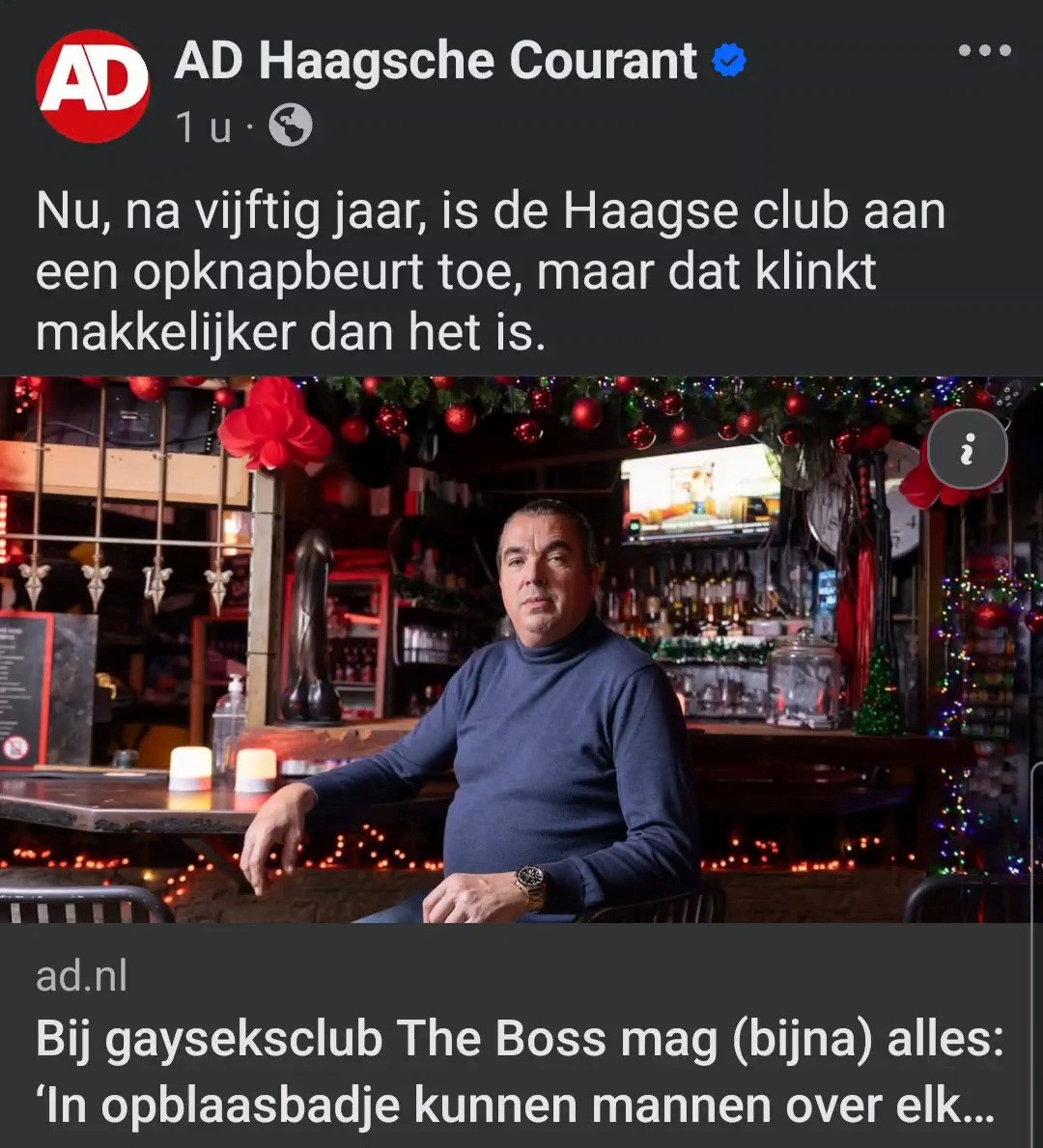
Task: Open the AD Haagsche Courant page name
Action: click(x=436, y=61)
